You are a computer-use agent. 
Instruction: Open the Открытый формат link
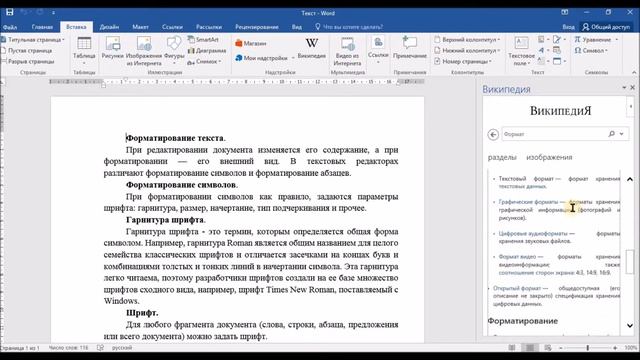[518, 288]
